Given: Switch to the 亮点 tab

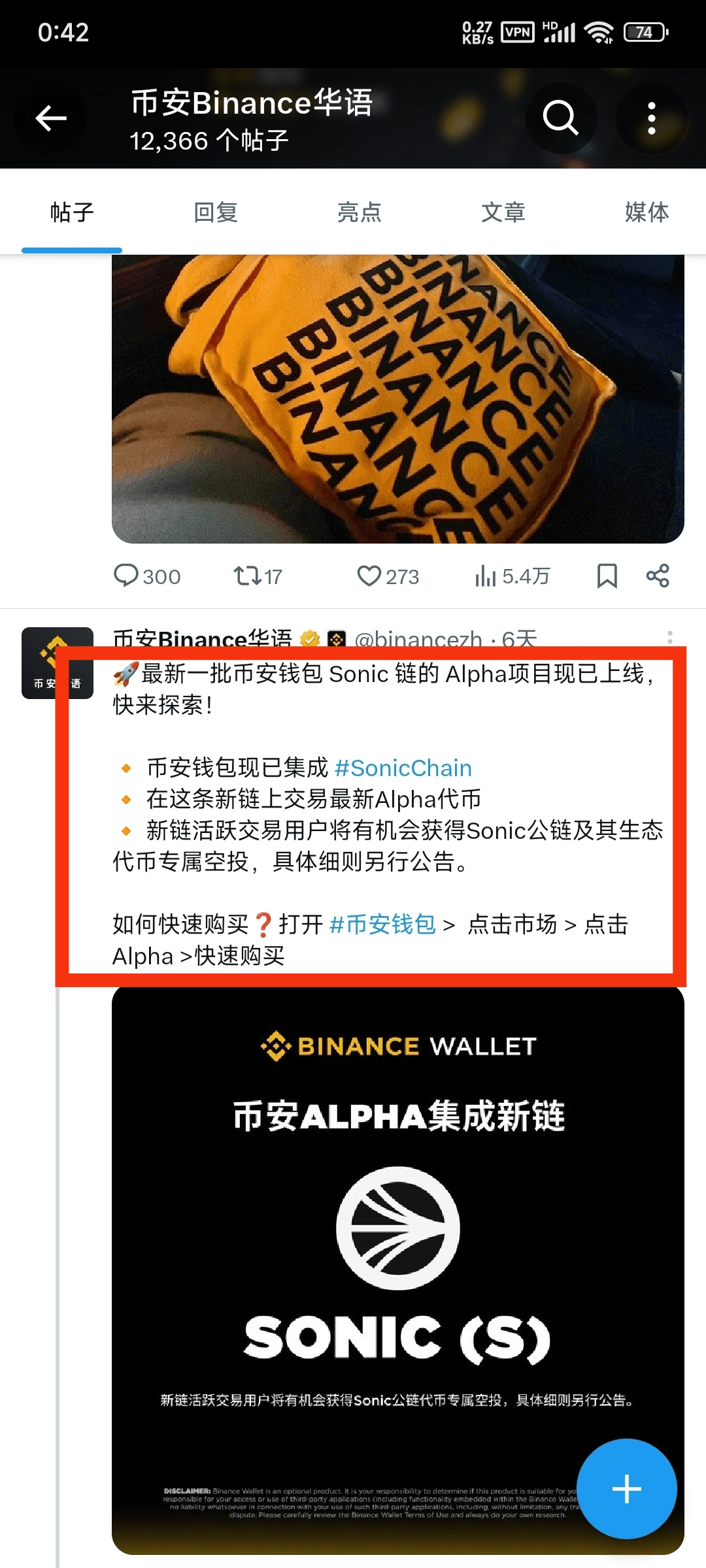Looking at the screenshot, I should (359, 212).
